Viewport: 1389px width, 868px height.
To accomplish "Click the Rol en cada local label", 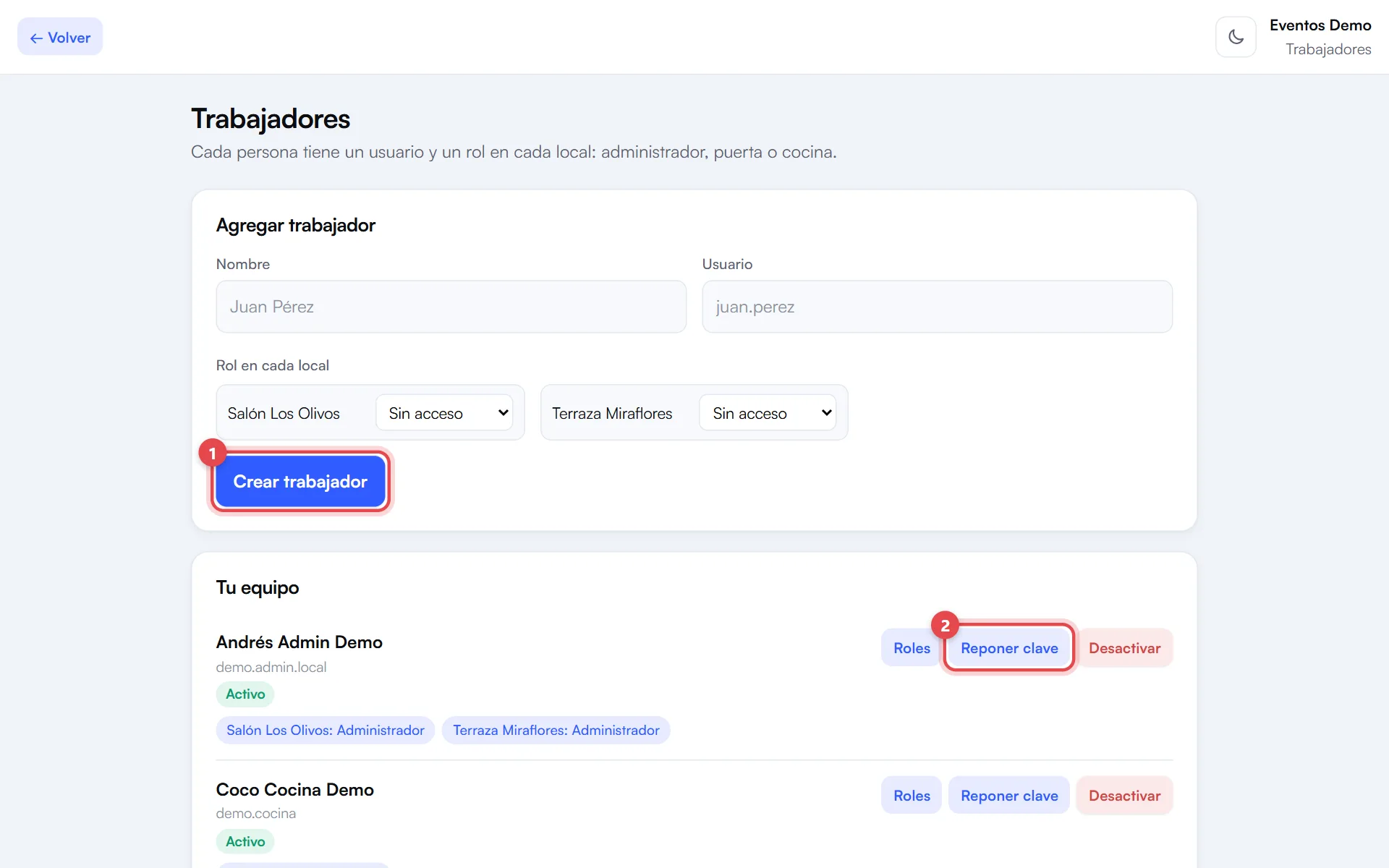I will coord(273,365).
